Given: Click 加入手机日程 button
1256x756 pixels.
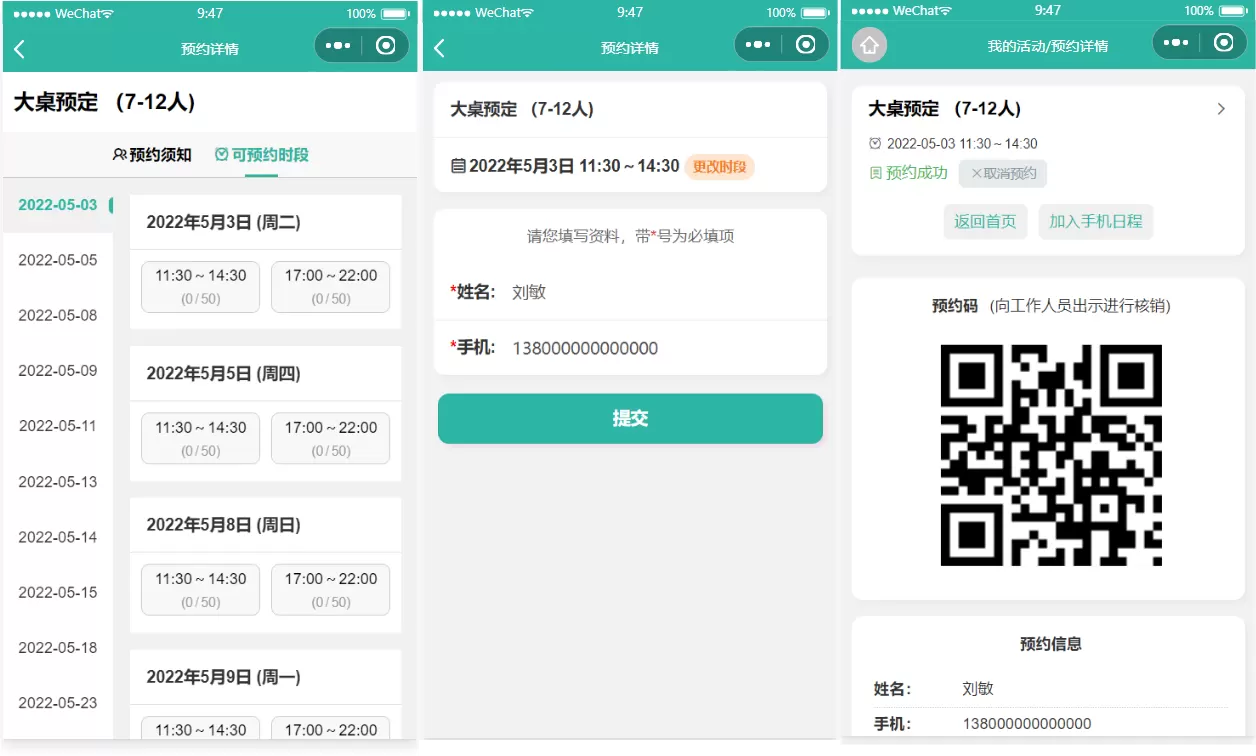Looking at the screenshot, I should (x=1096, y=222).
